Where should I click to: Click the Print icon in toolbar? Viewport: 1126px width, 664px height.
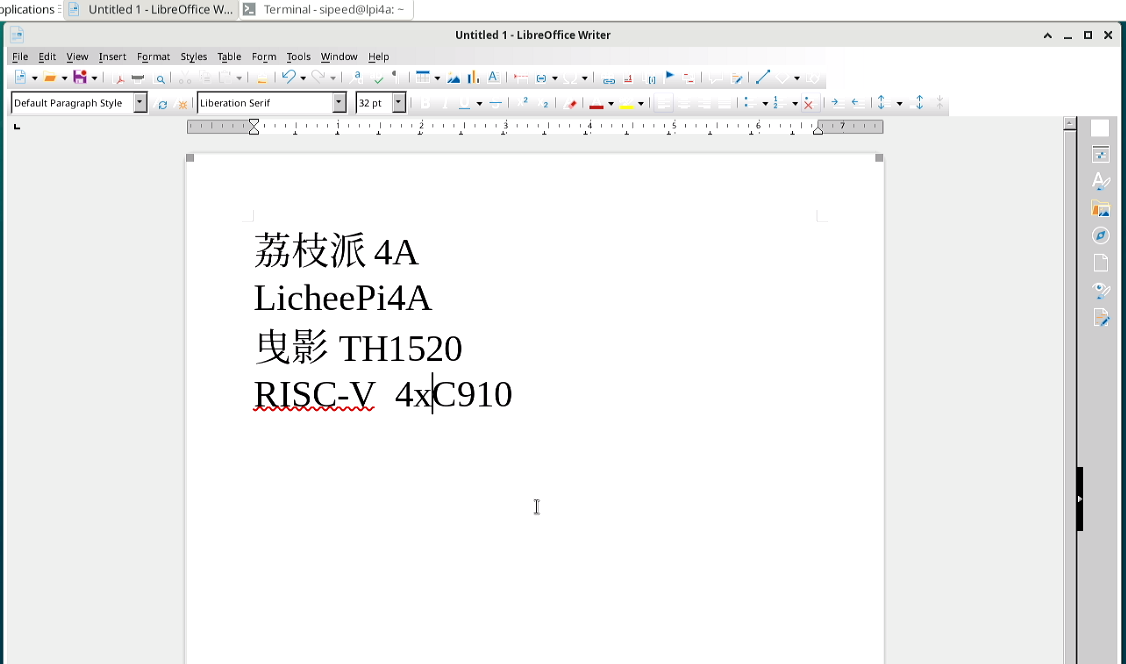138,78
